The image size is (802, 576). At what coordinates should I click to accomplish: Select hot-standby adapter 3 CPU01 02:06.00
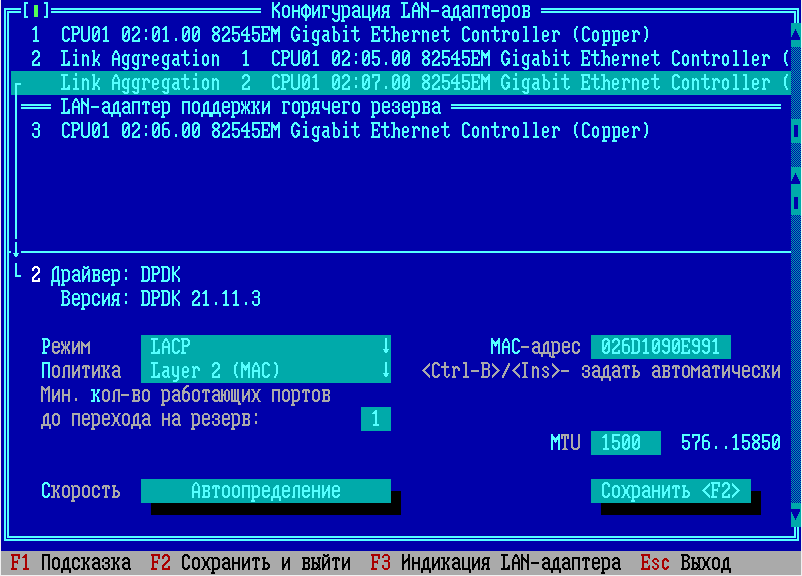coord(340,131)
